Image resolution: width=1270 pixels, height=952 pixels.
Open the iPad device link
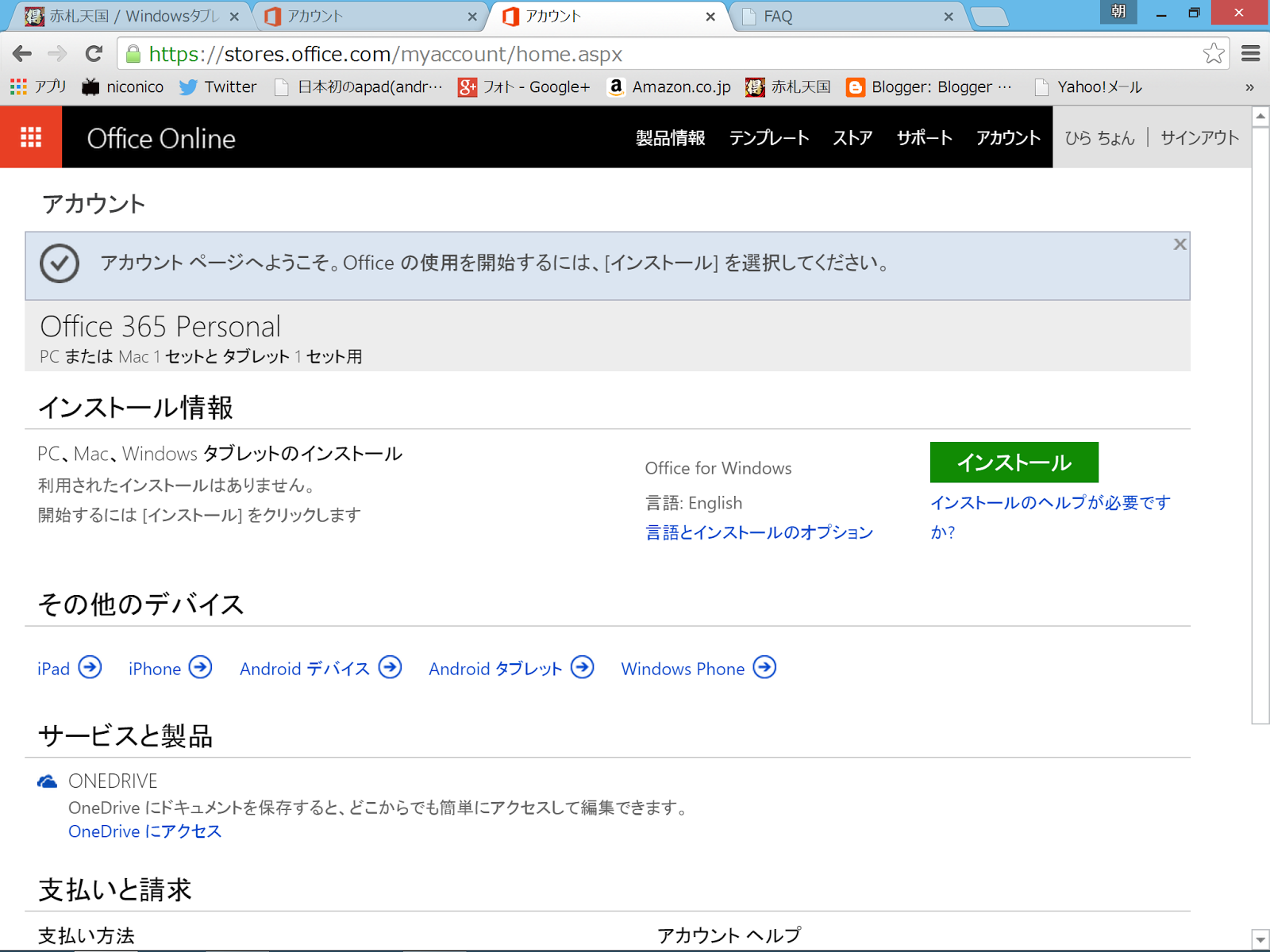[x=53, y=669]
